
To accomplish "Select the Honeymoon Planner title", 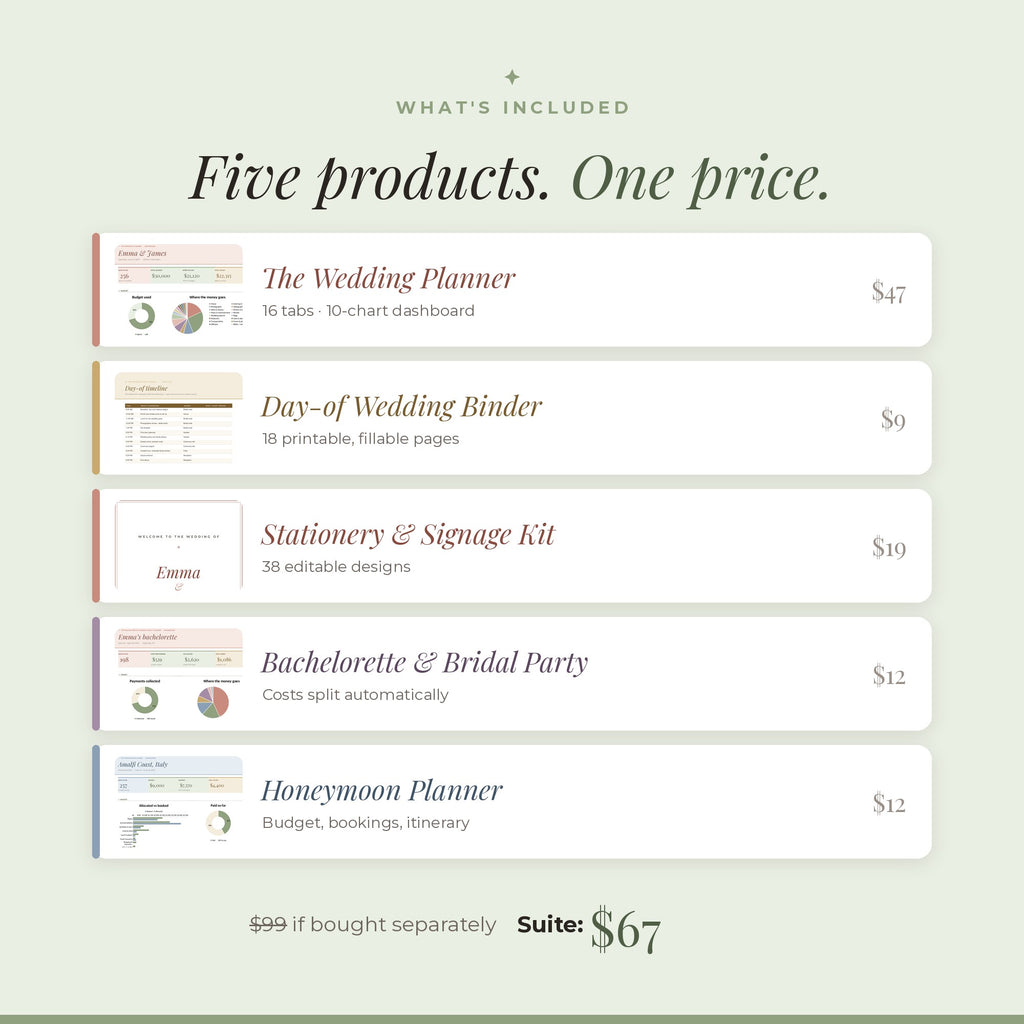I will click(382, 791).
